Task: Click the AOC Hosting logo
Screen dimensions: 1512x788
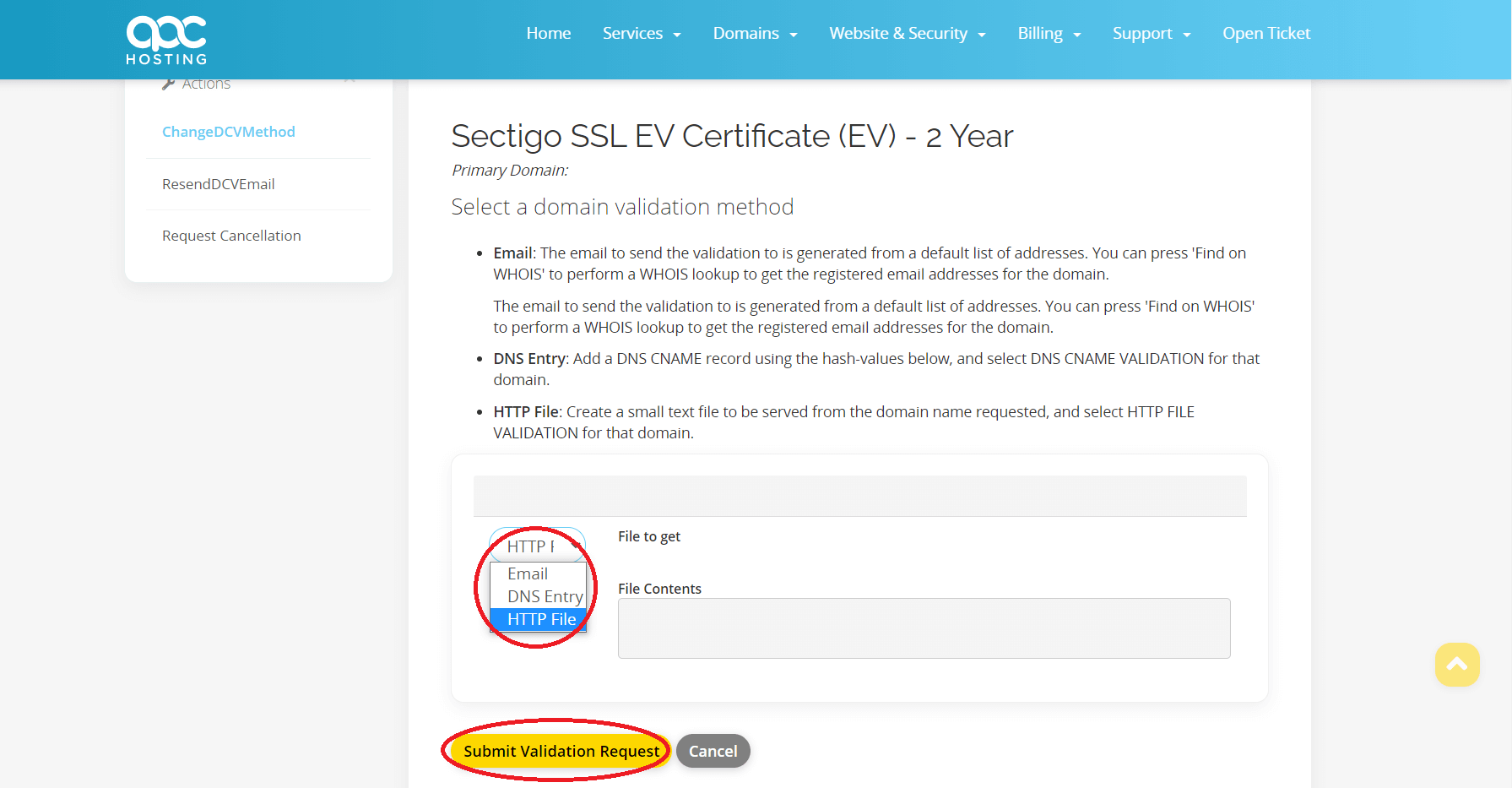Action: pos(166,40)
